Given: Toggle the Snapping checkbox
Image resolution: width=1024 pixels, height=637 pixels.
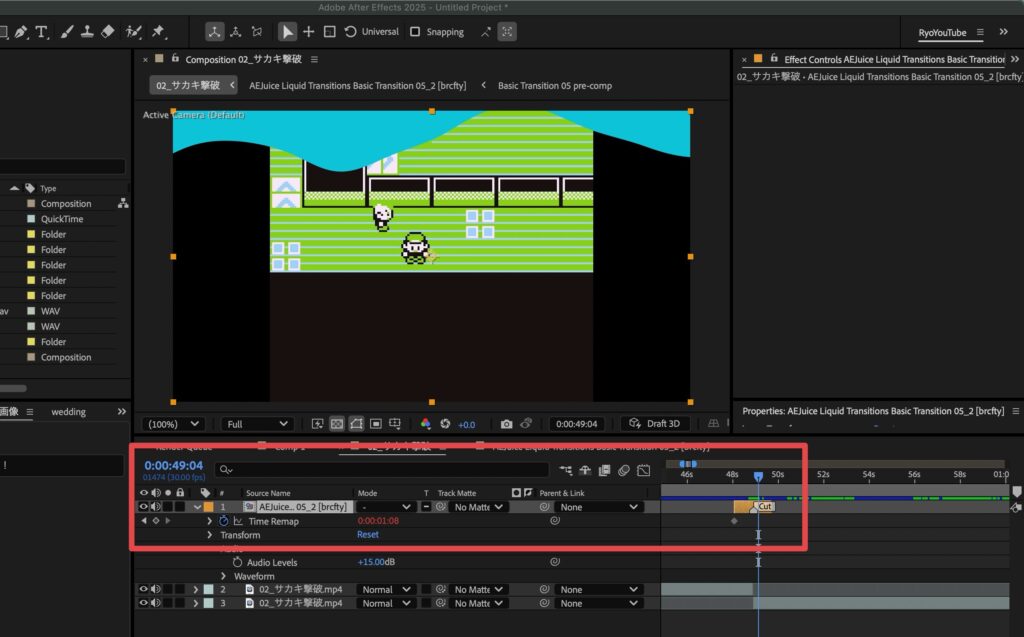Looking at the screenshot, I should click(415, 32).
